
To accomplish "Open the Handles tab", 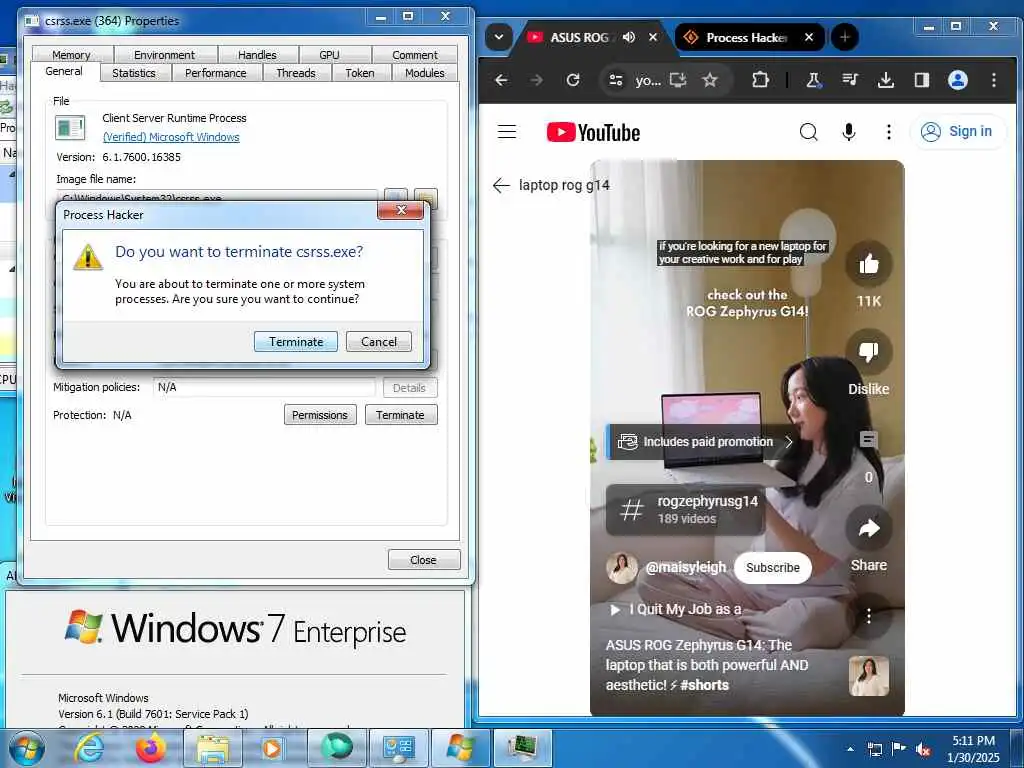I will (x=257, y=55).
